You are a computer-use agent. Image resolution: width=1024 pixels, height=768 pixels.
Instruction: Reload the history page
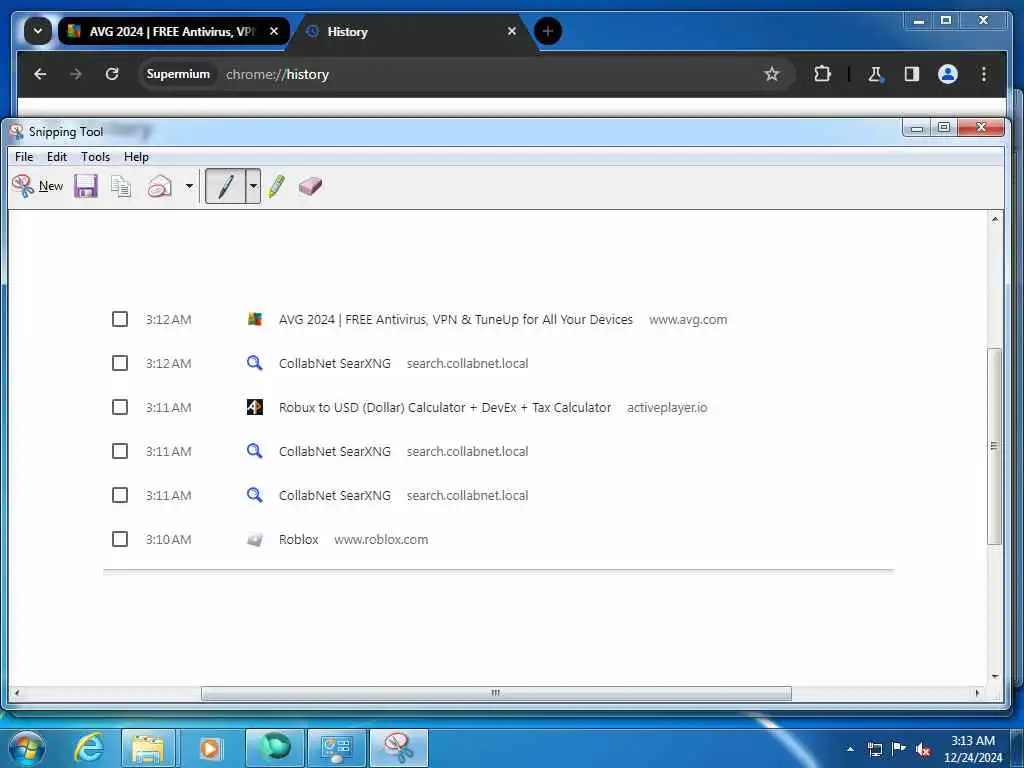point(112,74)
